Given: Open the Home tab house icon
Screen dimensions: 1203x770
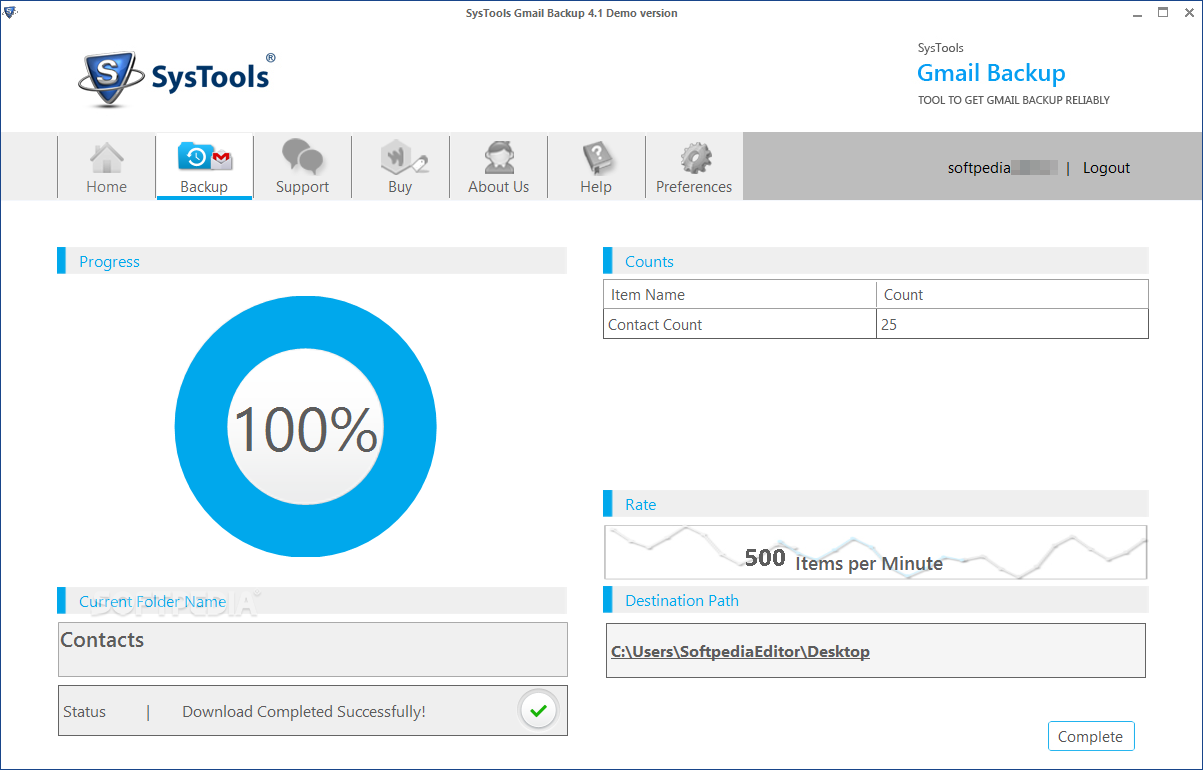Looking at the screenshot, I should tap(106, 158).
